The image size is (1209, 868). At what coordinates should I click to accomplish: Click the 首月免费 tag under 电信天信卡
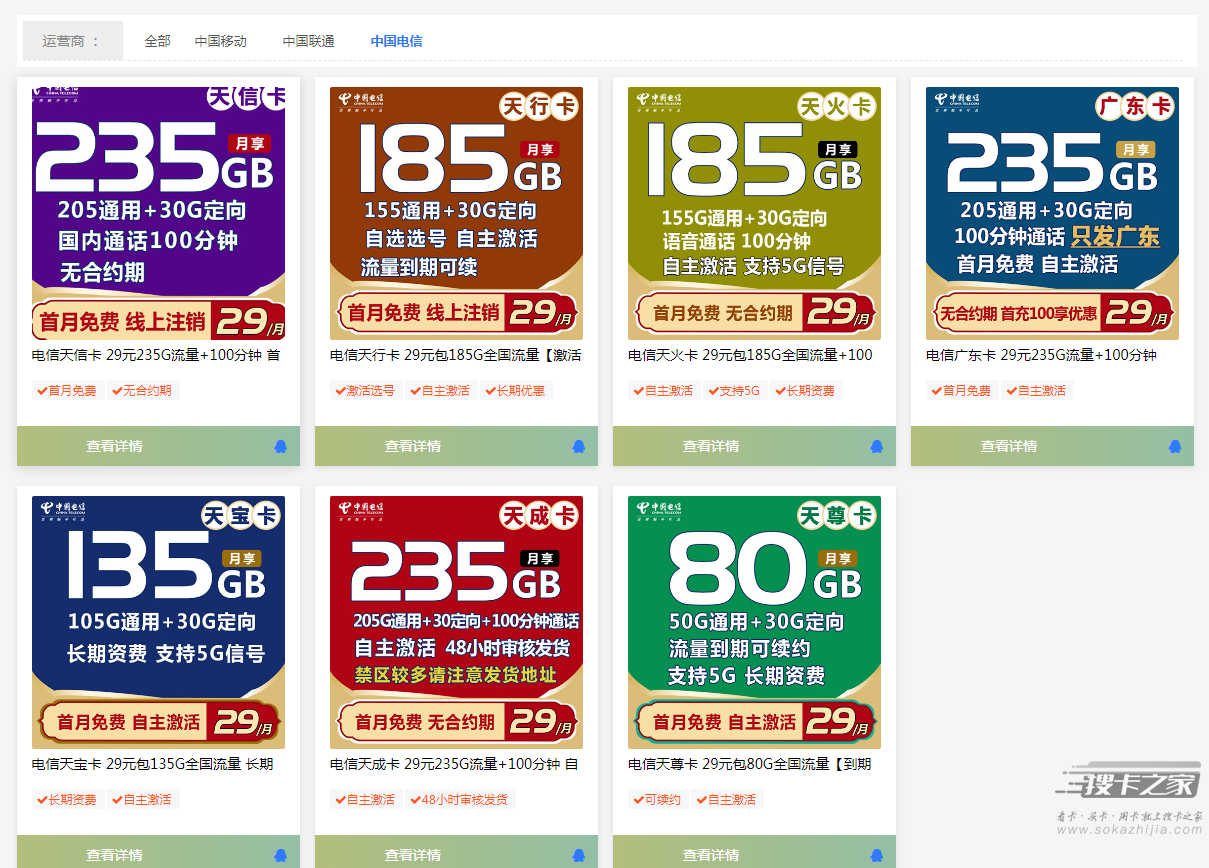click(x=67, y=391)
